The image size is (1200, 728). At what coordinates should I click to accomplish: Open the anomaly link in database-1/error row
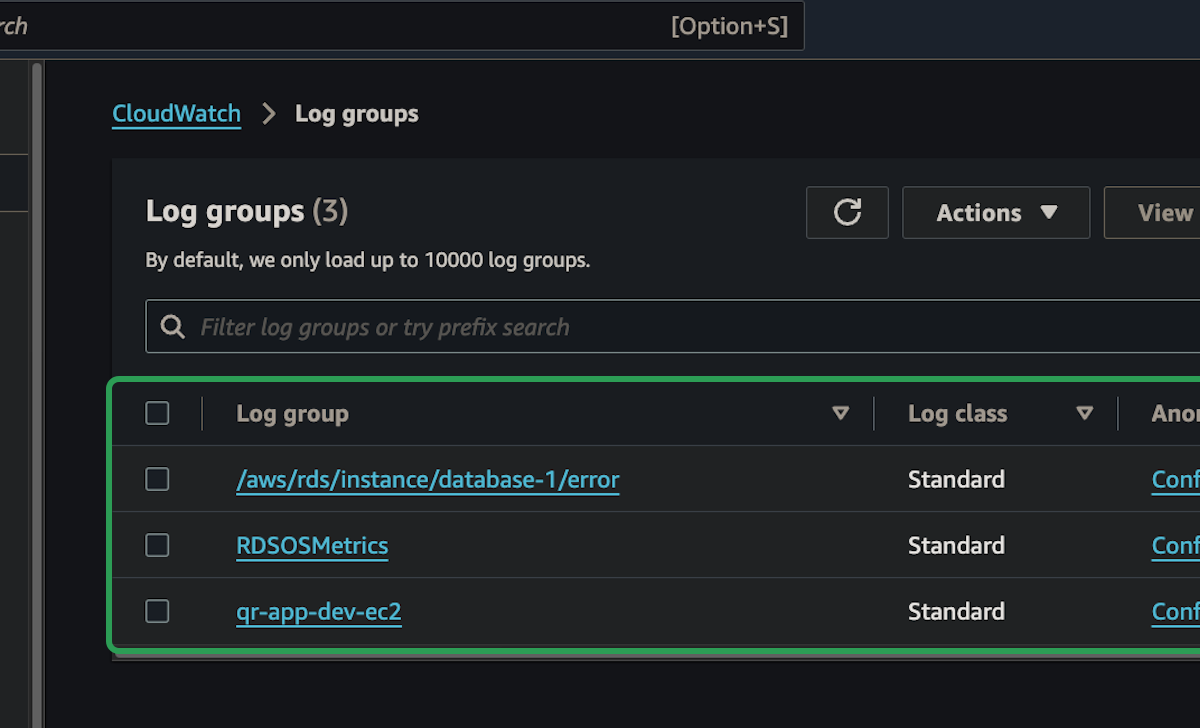1176,479
